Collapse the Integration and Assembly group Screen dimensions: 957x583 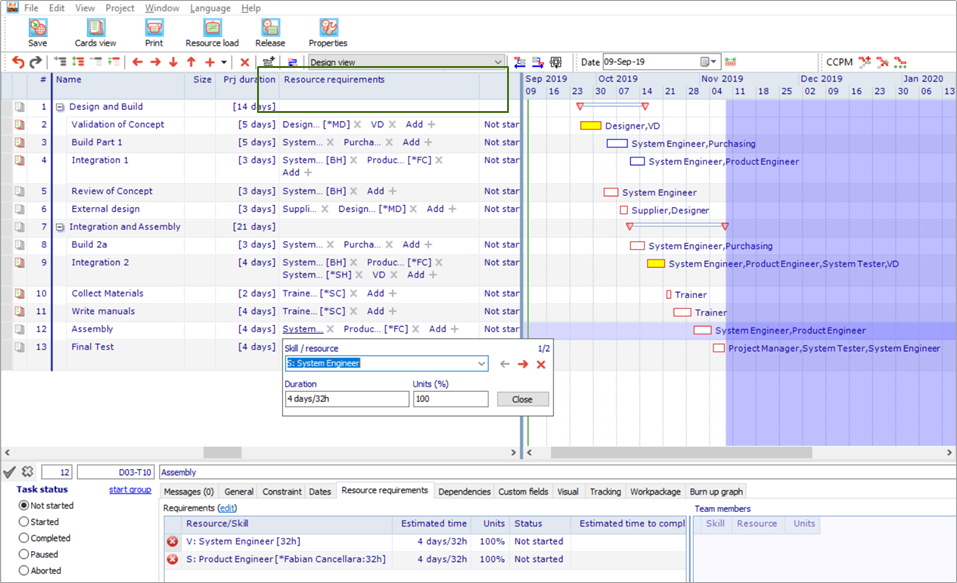60,227
